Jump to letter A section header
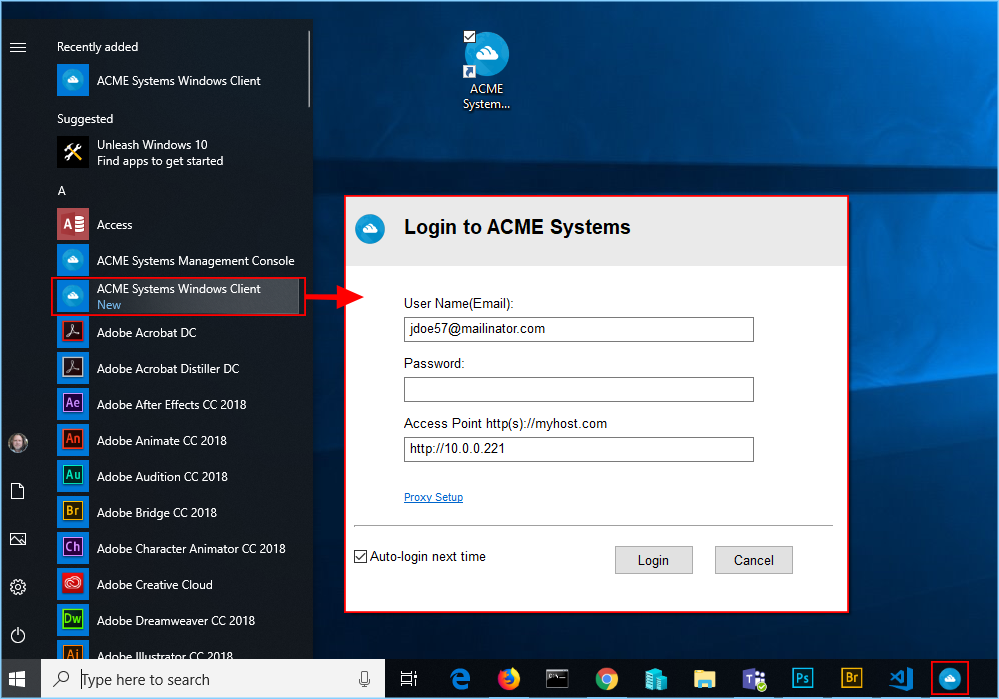The height and width of the screenshot is (699, 999). click(x=62, y=191)
